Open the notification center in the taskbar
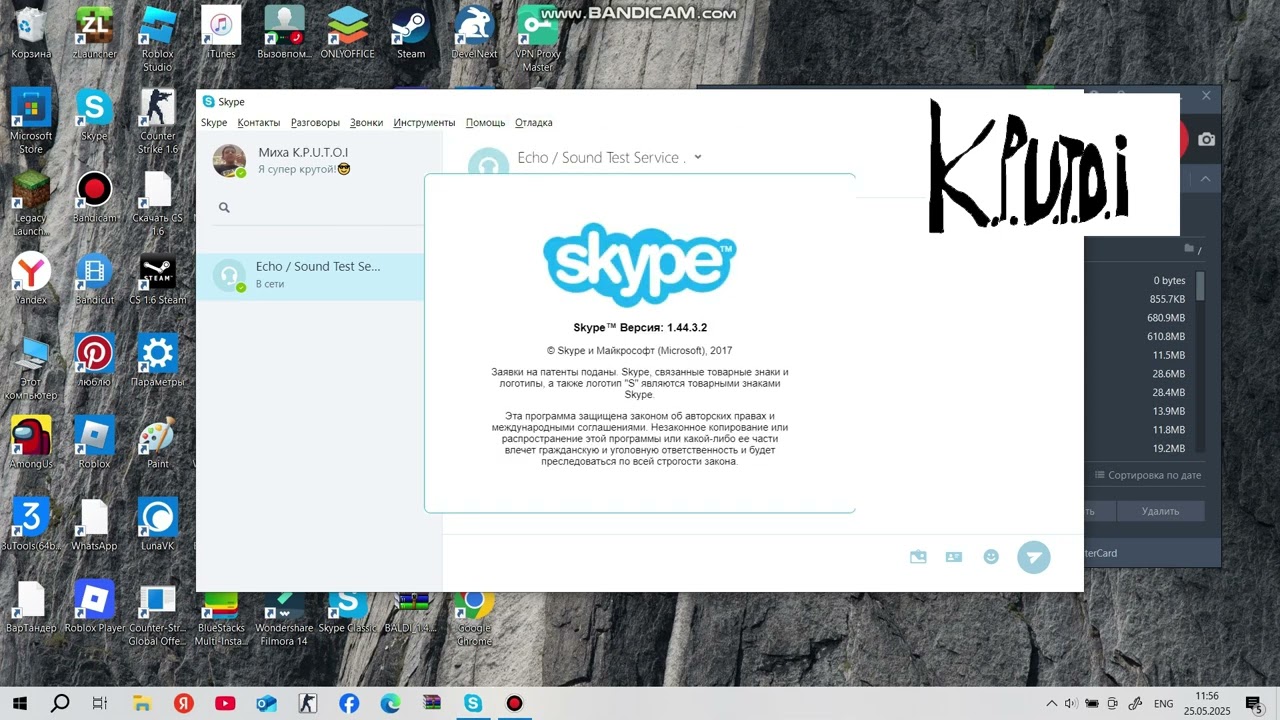This screenshot has width=1280, height=720. coord(1253,703)
